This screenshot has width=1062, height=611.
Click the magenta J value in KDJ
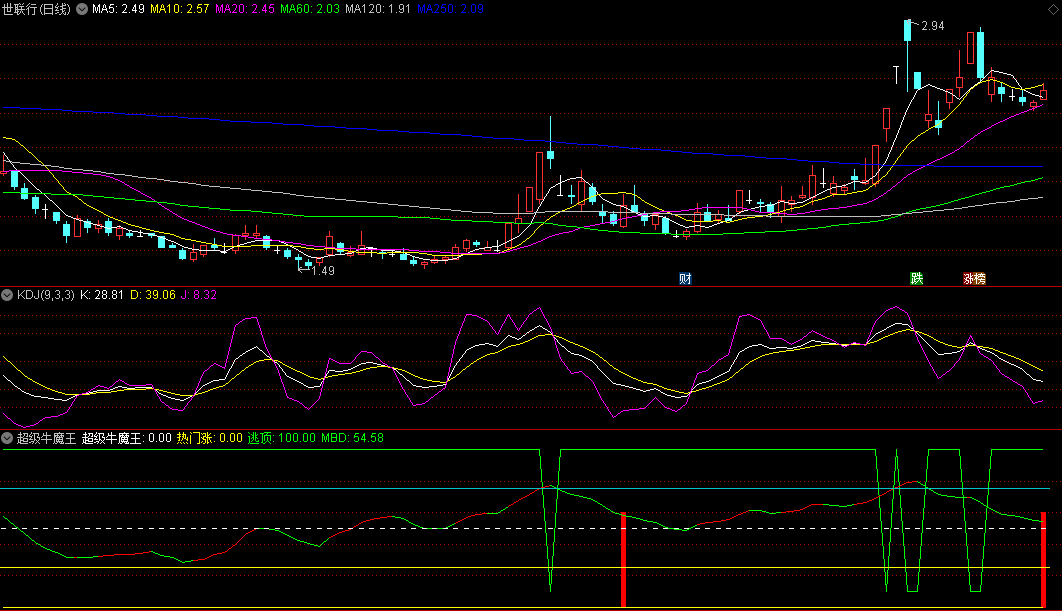(200, 295)
